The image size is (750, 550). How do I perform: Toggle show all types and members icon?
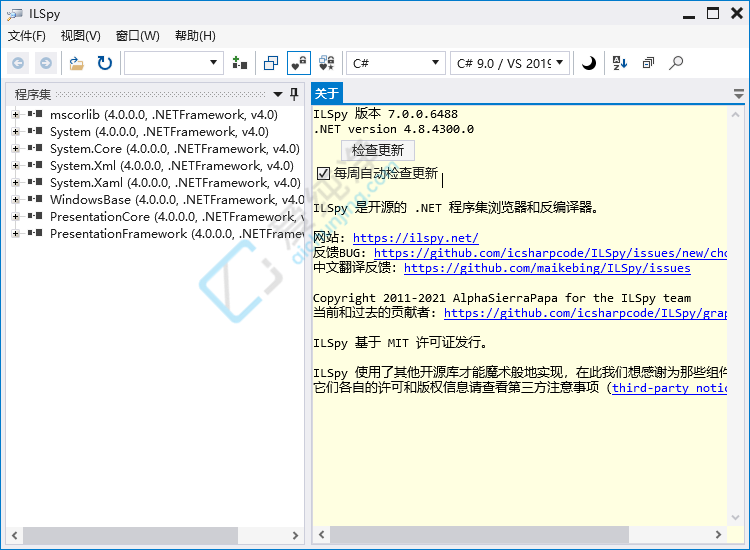[327, 63]
